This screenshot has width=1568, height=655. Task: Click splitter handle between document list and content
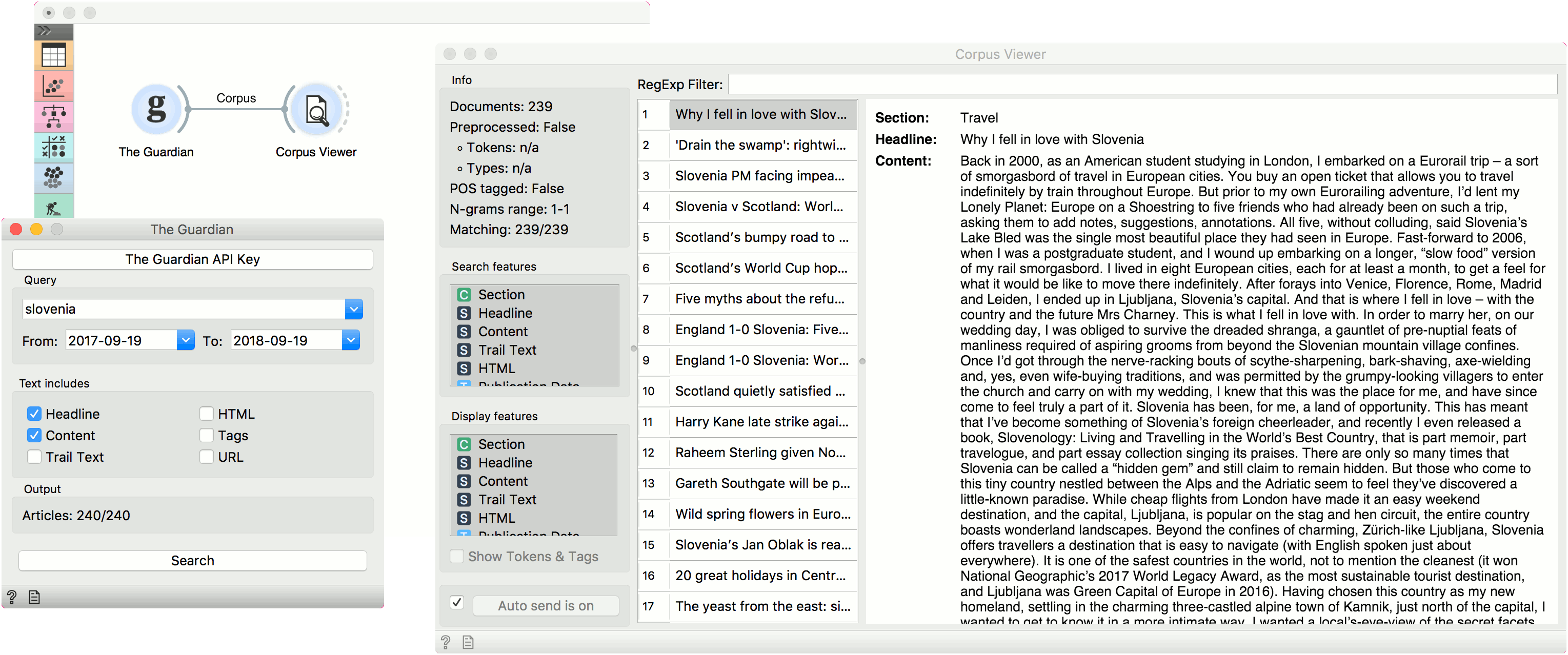(862, 361)
